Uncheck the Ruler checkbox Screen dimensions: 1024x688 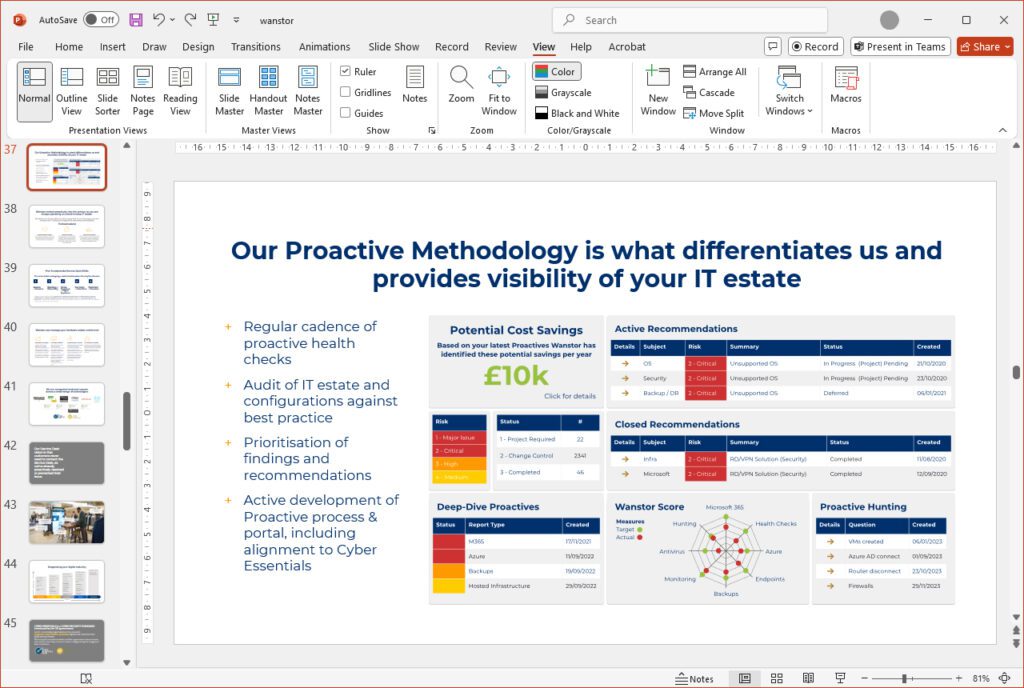coord(345,72)
